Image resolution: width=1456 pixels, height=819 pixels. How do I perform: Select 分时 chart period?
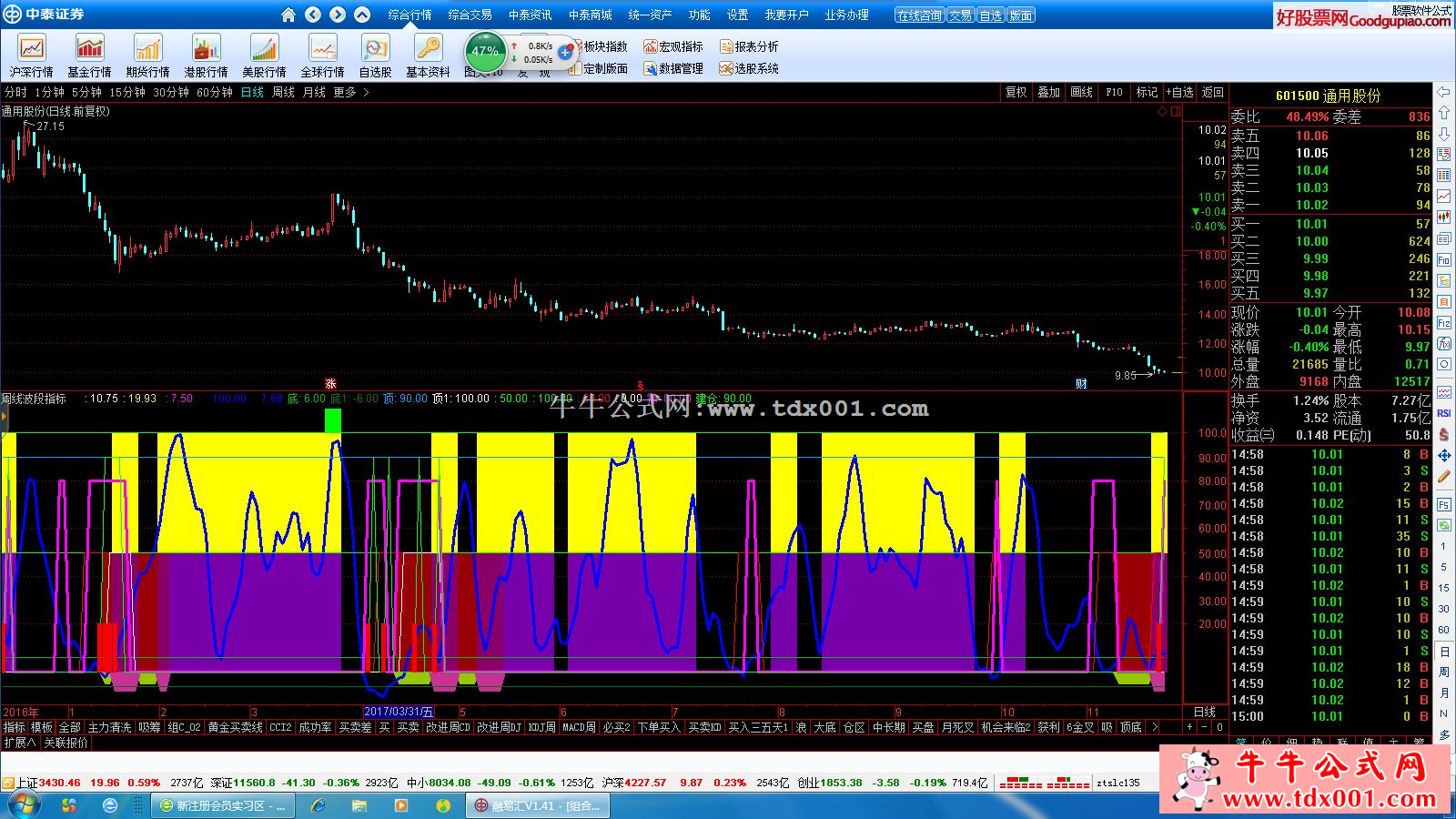(x=15, y=93)
